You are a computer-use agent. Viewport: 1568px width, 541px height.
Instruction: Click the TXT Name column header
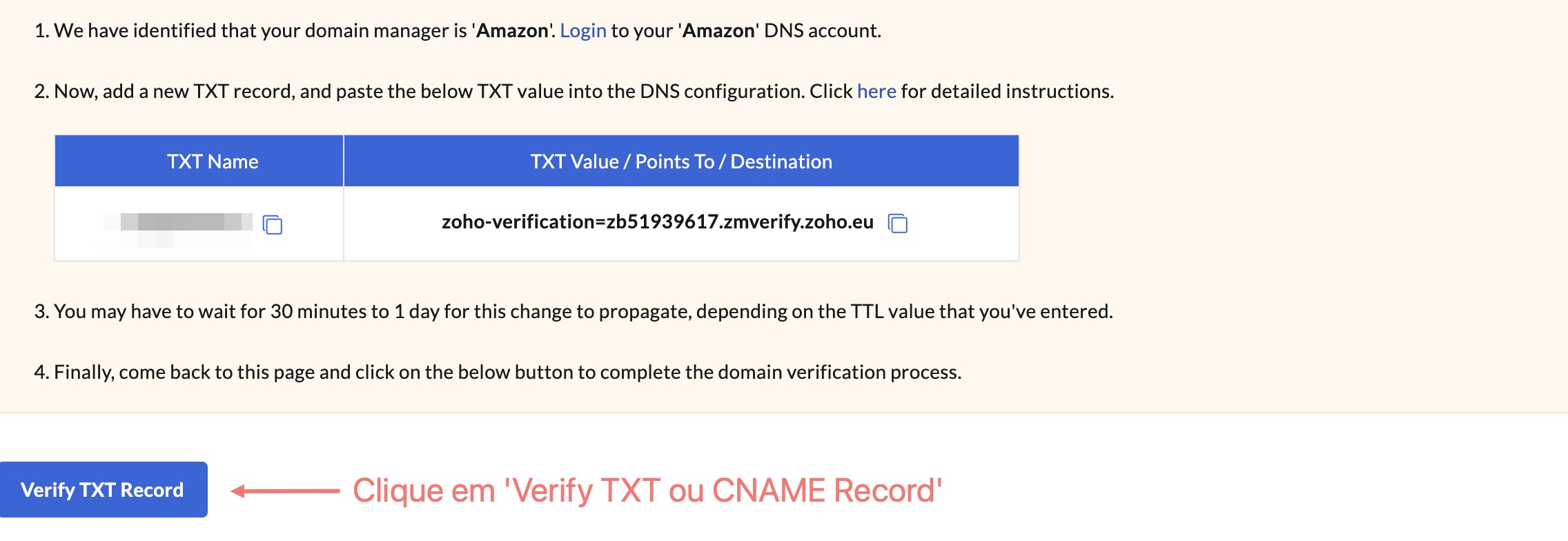(x=213, y=161)
